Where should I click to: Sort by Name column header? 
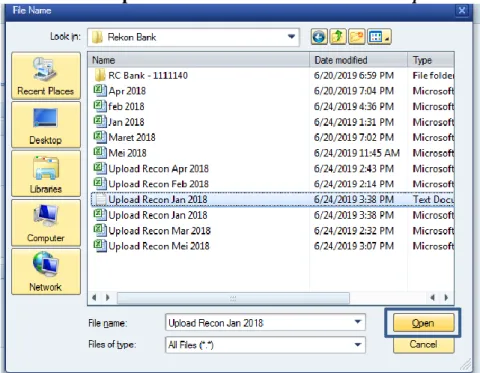pos(199,60)
